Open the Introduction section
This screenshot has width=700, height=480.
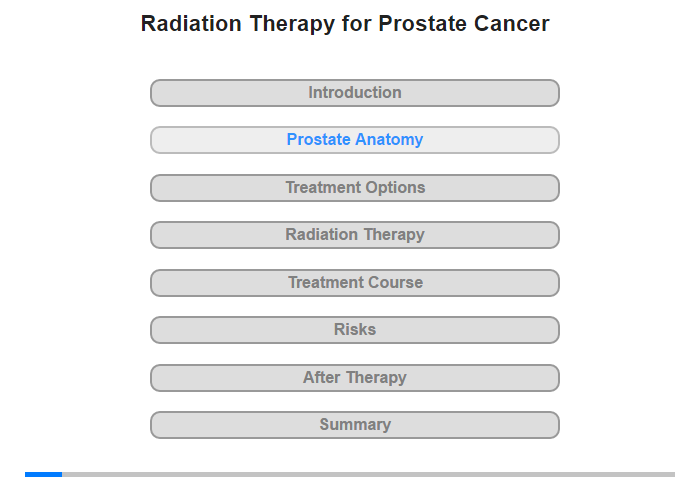(354, 93)
